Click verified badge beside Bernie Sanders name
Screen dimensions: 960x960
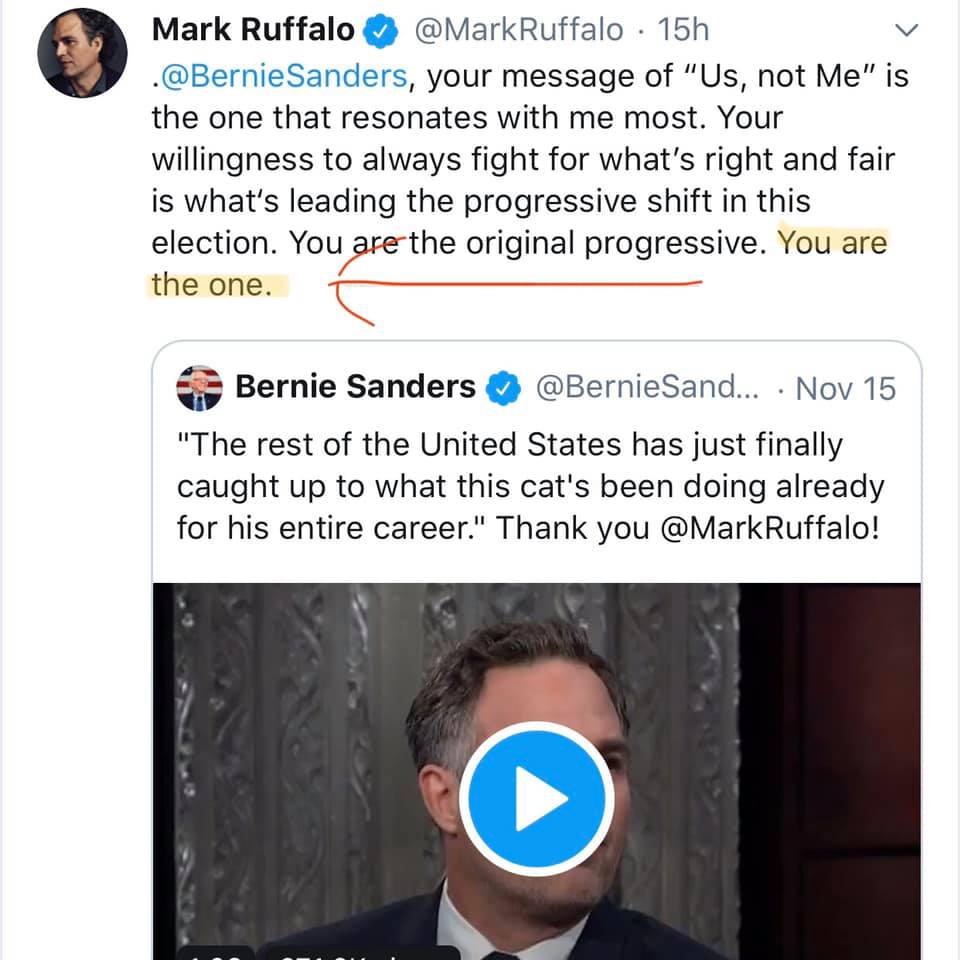(502, 388)
